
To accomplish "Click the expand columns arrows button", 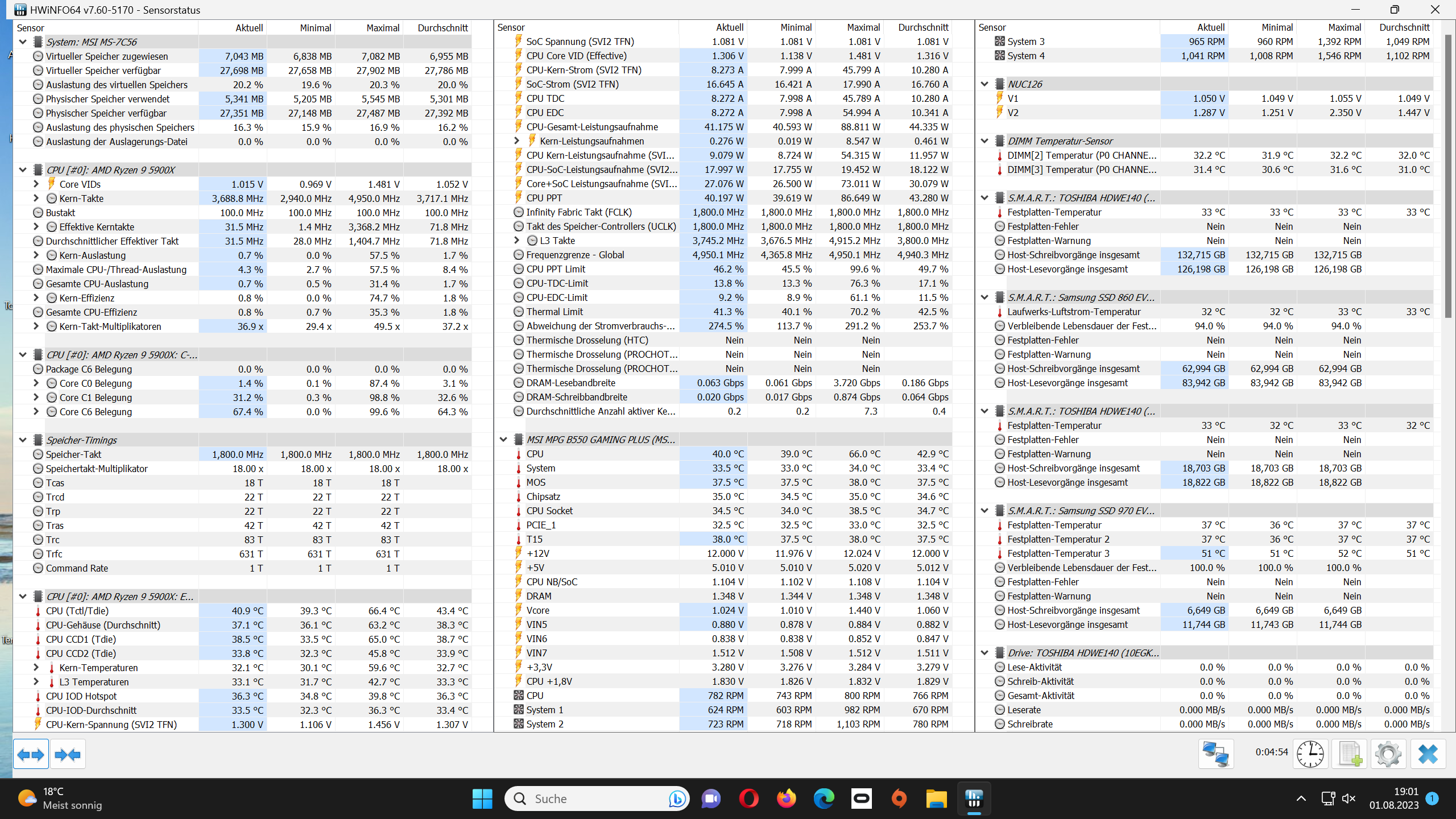I will (x=31, y=755).
